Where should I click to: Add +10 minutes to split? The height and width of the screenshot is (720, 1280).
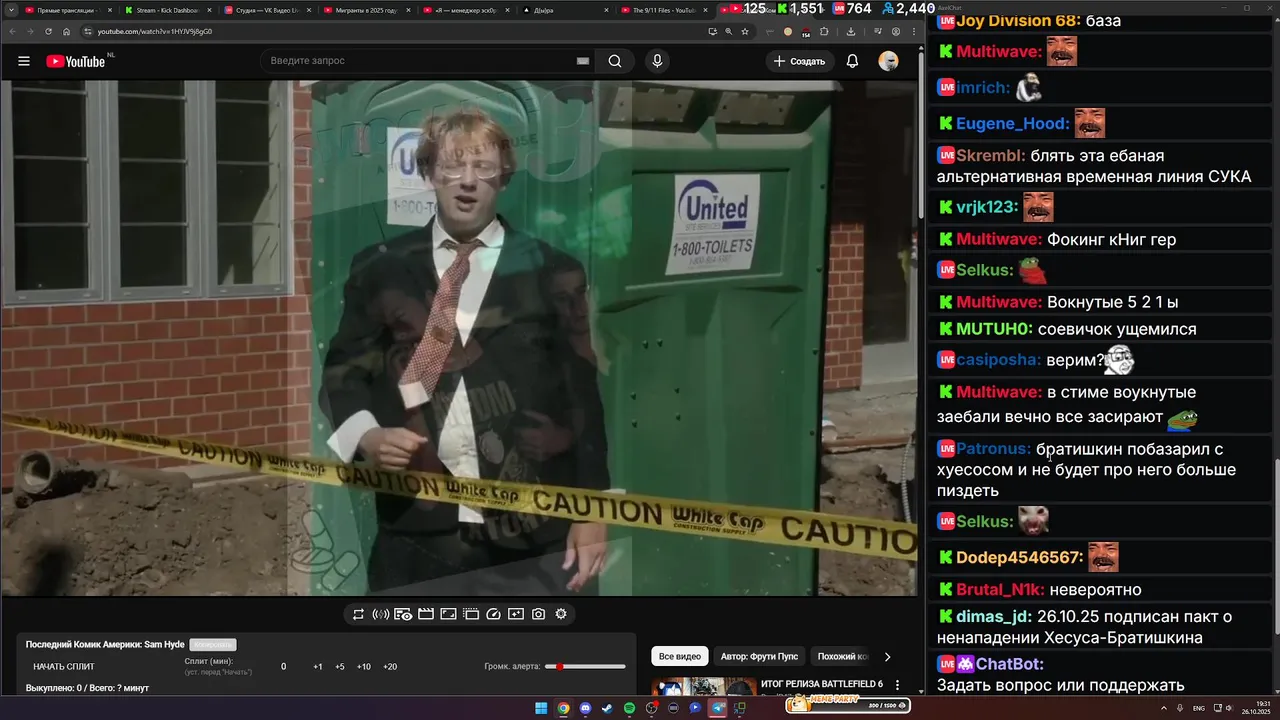364,667
